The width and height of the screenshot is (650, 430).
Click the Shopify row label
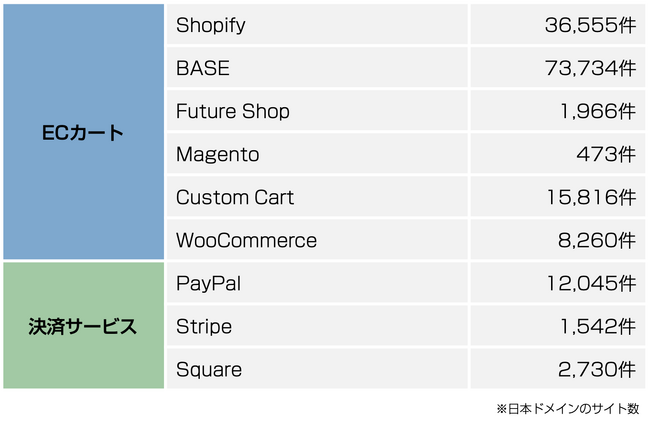[x=211, y=26]
